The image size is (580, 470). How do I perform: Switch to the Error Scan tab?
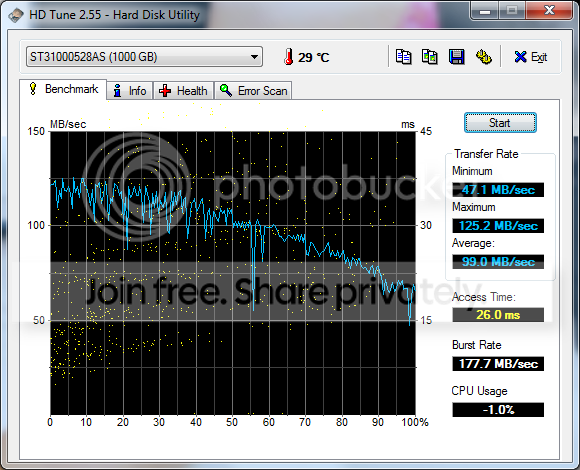[x=253, y=91]
